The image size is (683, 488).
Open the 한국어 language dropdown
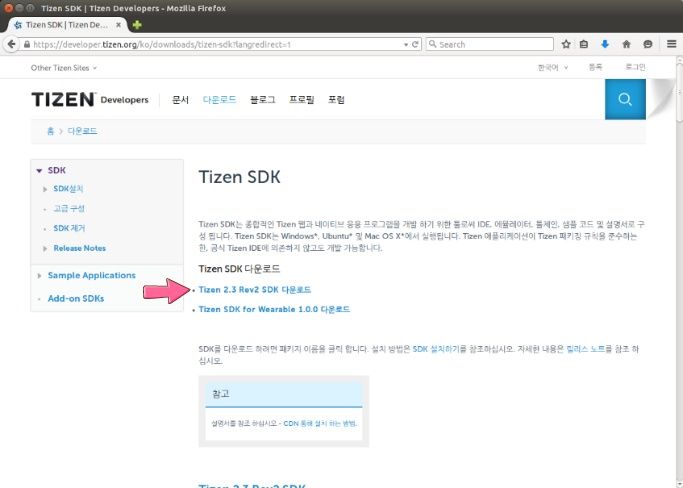553,68
